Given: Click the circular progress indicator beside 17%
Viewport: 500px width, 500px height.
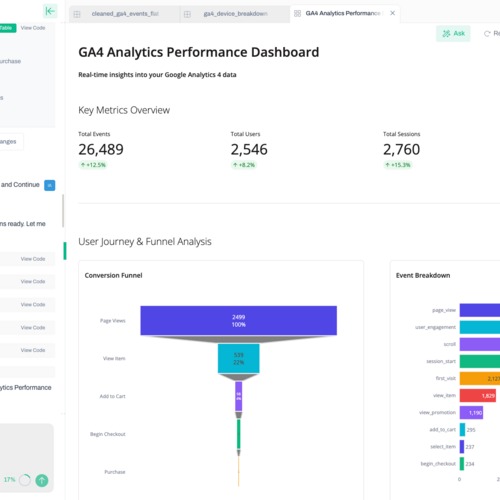Looking at the screenshot, I should pyautogui.click(x=25, y=480).
